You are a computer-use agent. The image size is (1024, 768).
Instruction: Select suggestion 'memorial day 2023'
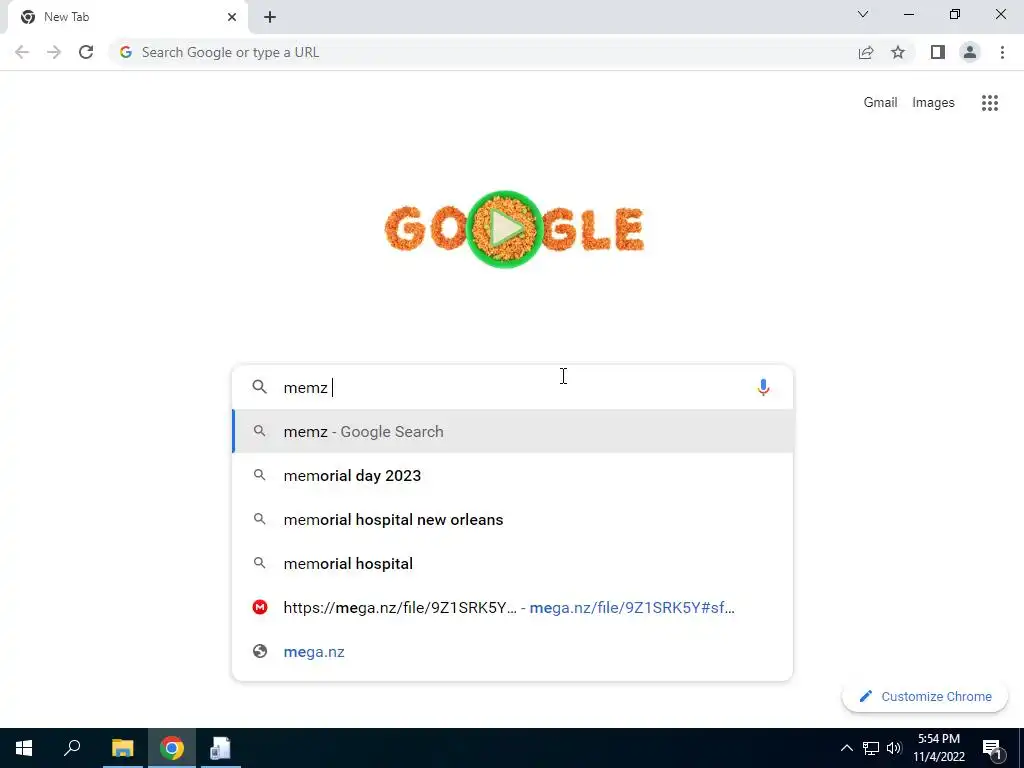click(x=513, y=475)
